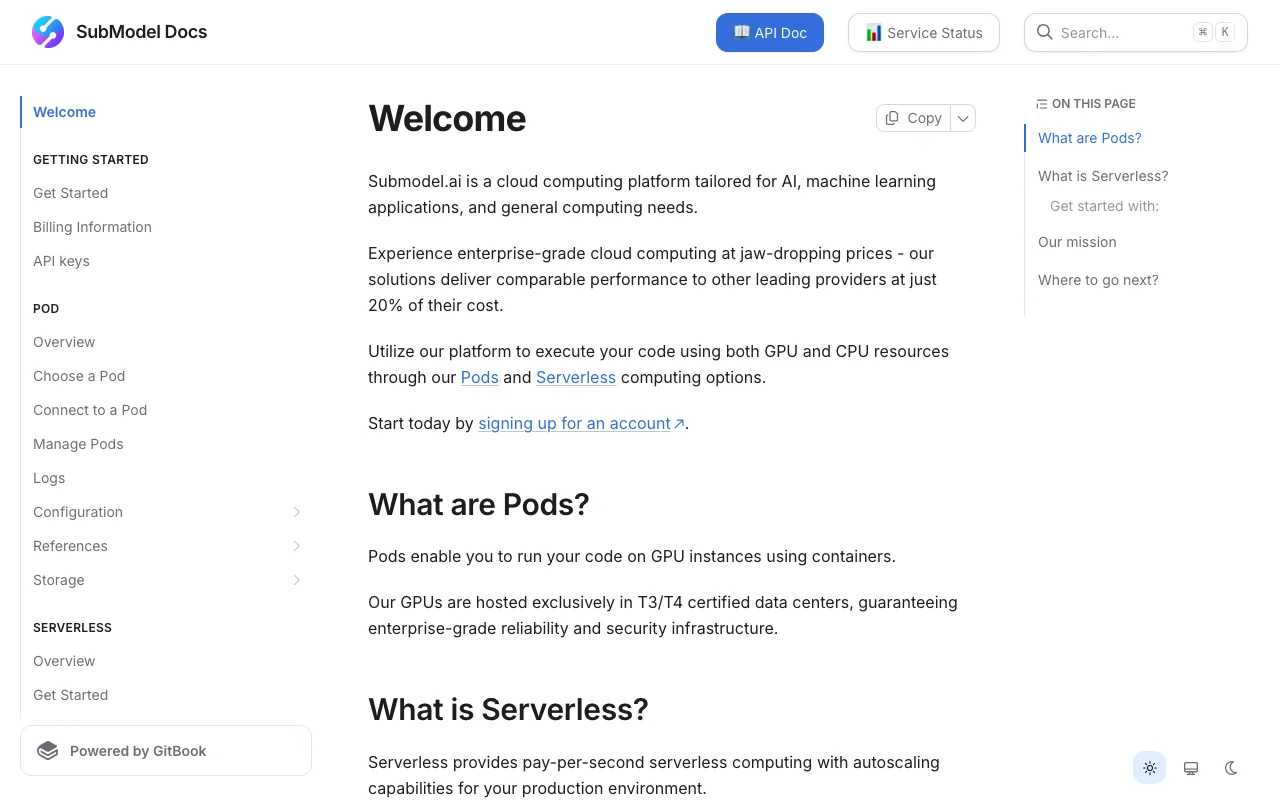
Task: Open Billing Information page
Action: click(92, 227)
